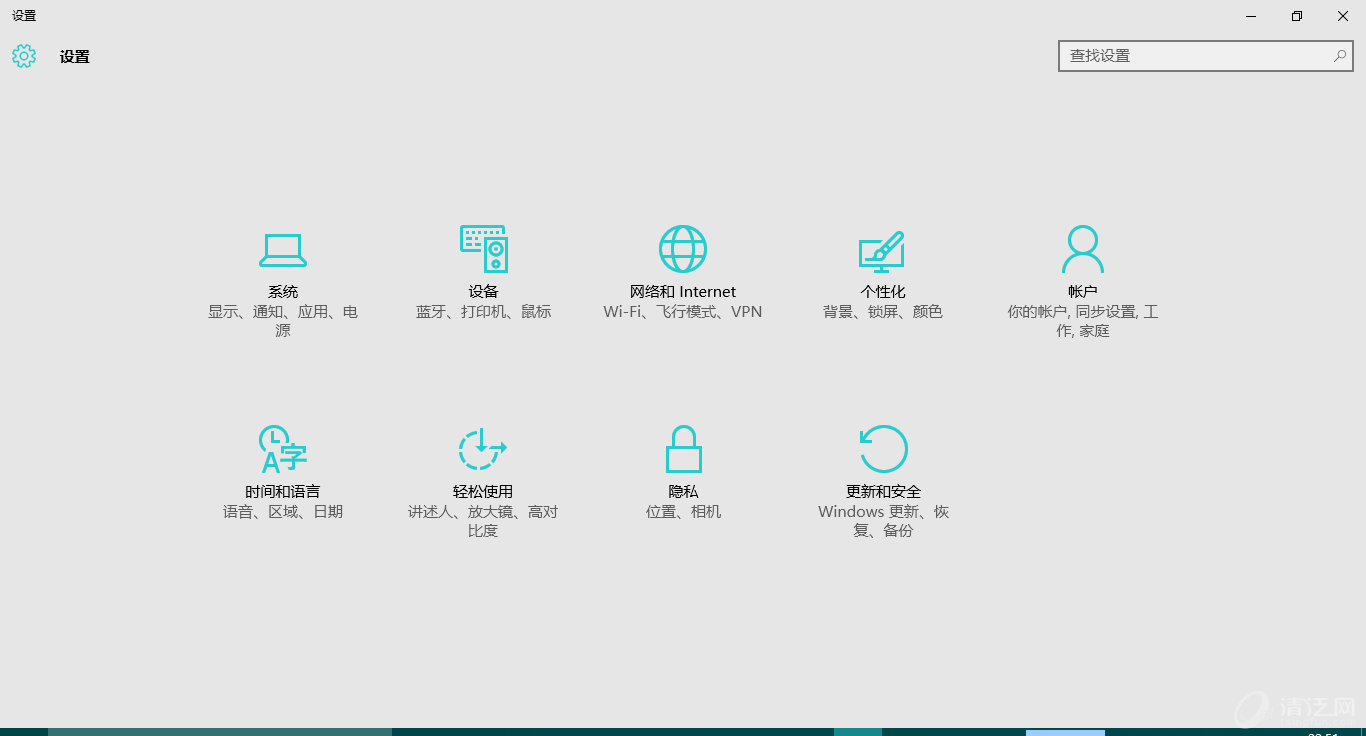This screenshot has width=1366, height=736.
Task: Click the bold 设置 header title
Action: coord(75,57)
